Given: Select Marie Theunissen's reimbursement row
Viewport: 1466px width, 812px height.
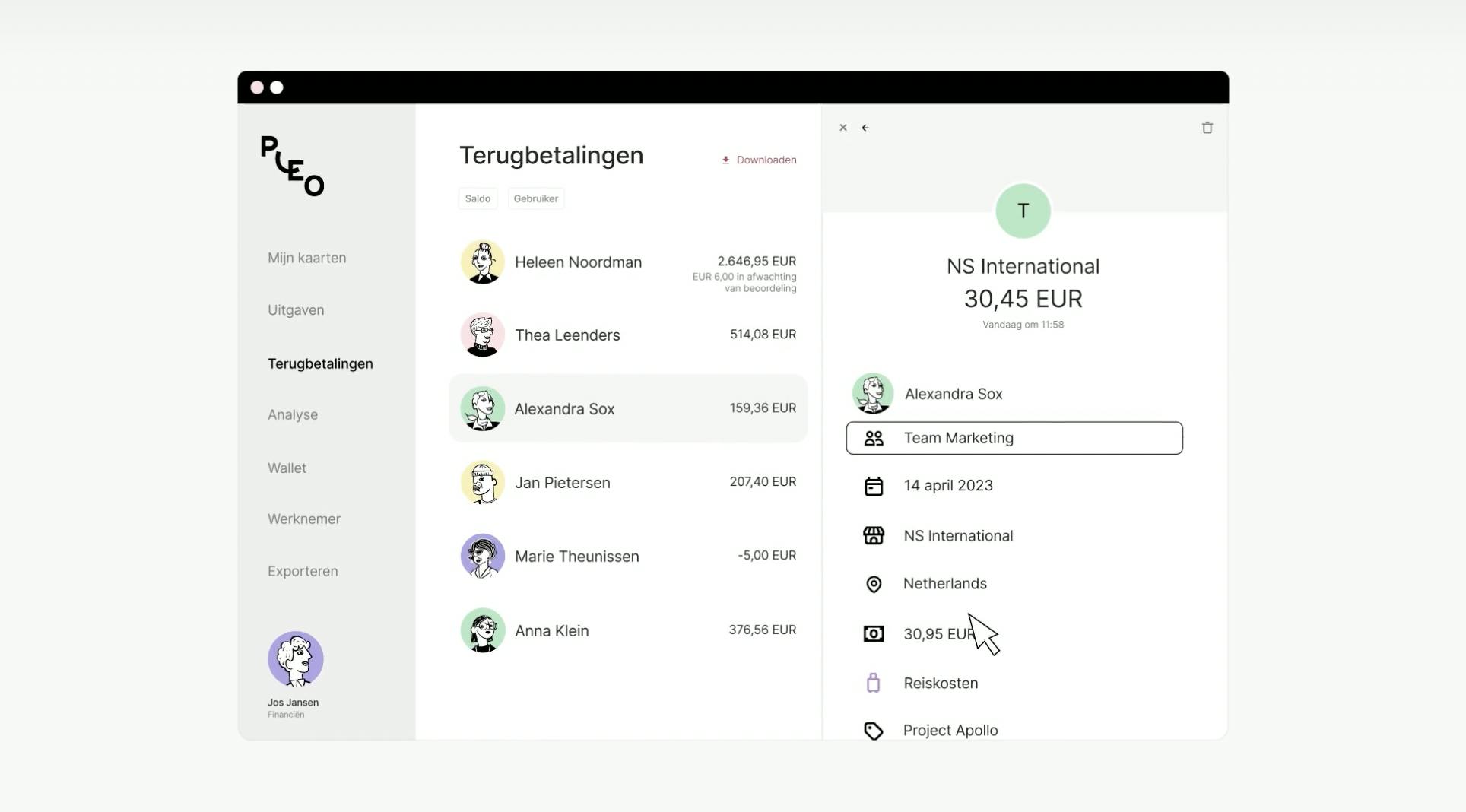Looking at the screenshot, I should [628, 557].
